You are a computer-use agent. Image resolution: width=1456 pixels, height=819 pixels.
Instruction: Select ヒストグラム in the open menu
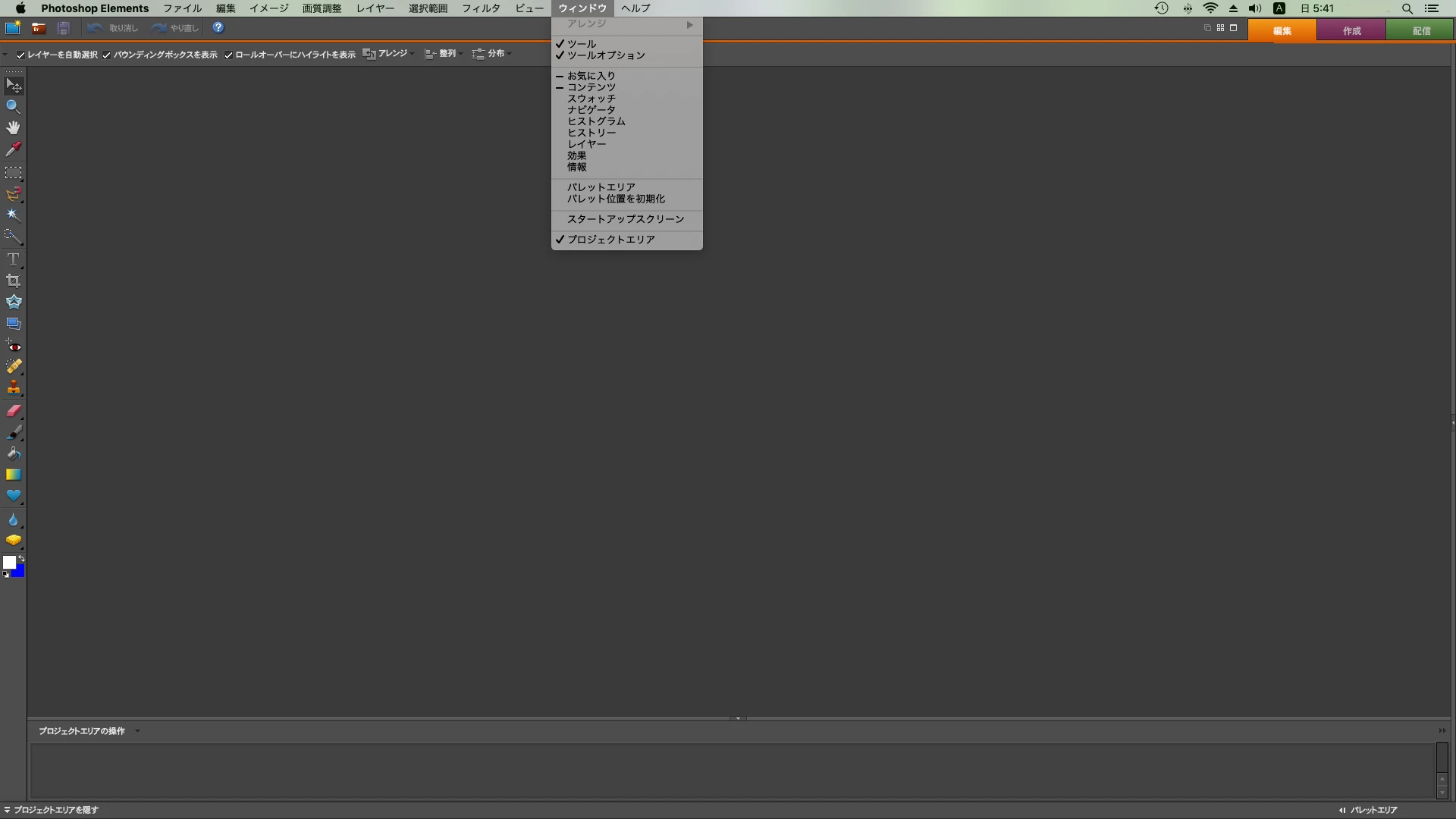596,121
